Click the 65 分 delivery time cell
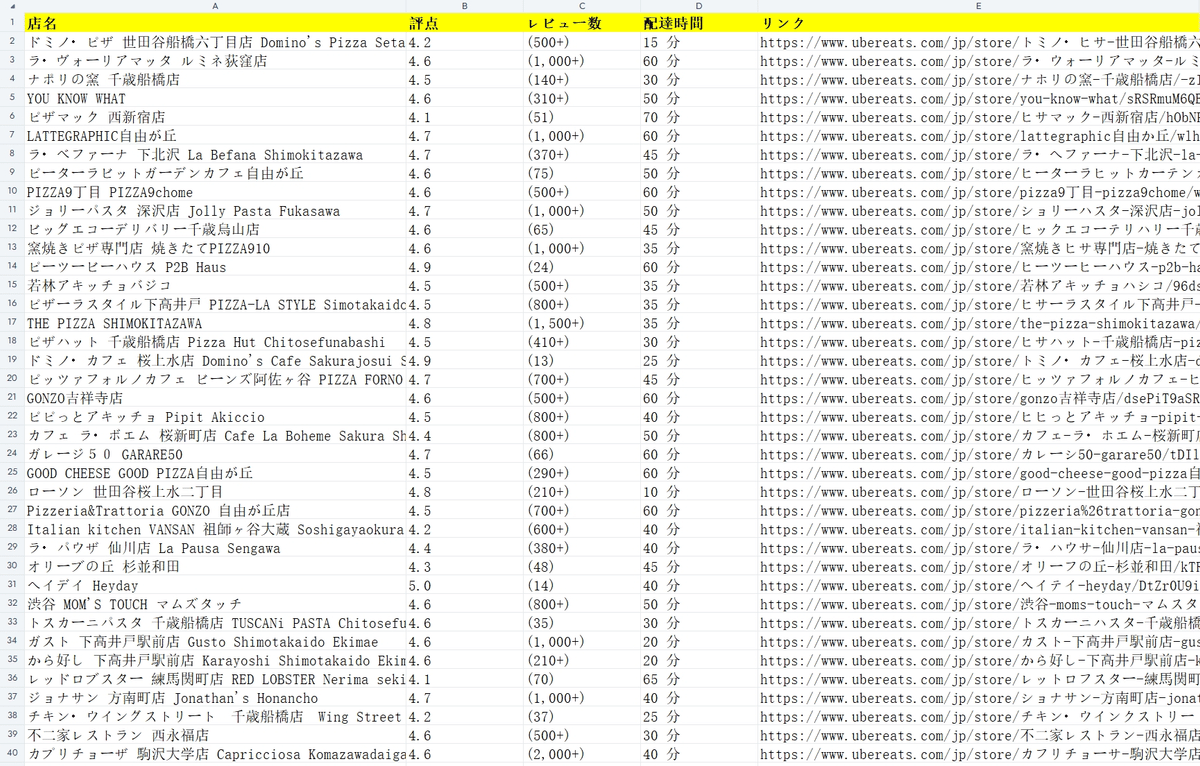 click(x=699, y=679)
